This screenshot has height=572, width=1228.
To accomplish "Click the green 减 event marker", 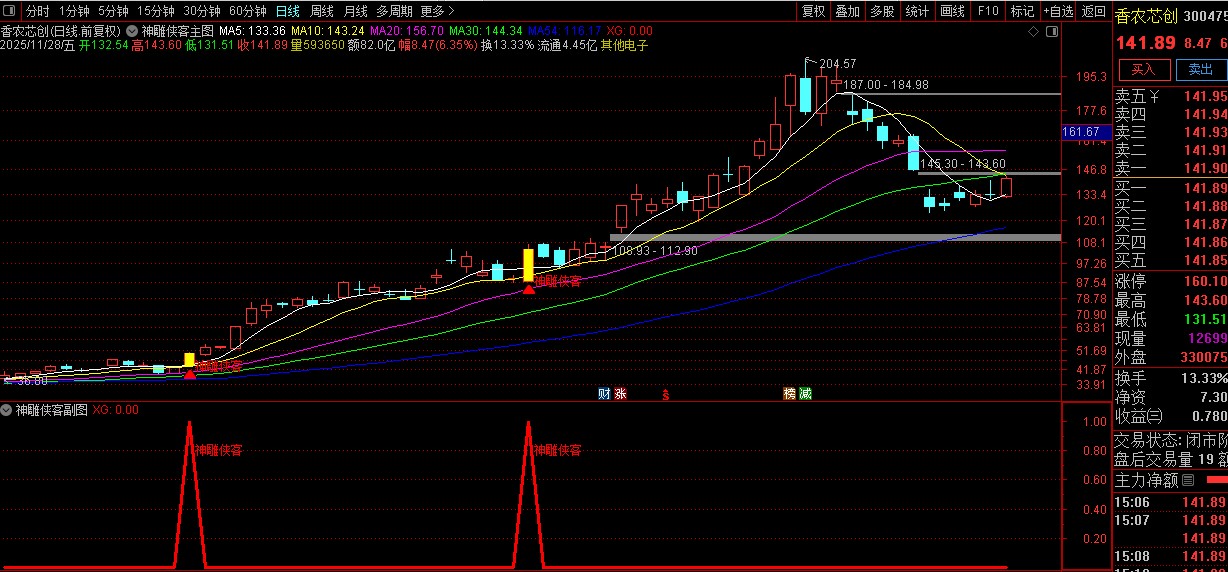I will pos(805,393).
